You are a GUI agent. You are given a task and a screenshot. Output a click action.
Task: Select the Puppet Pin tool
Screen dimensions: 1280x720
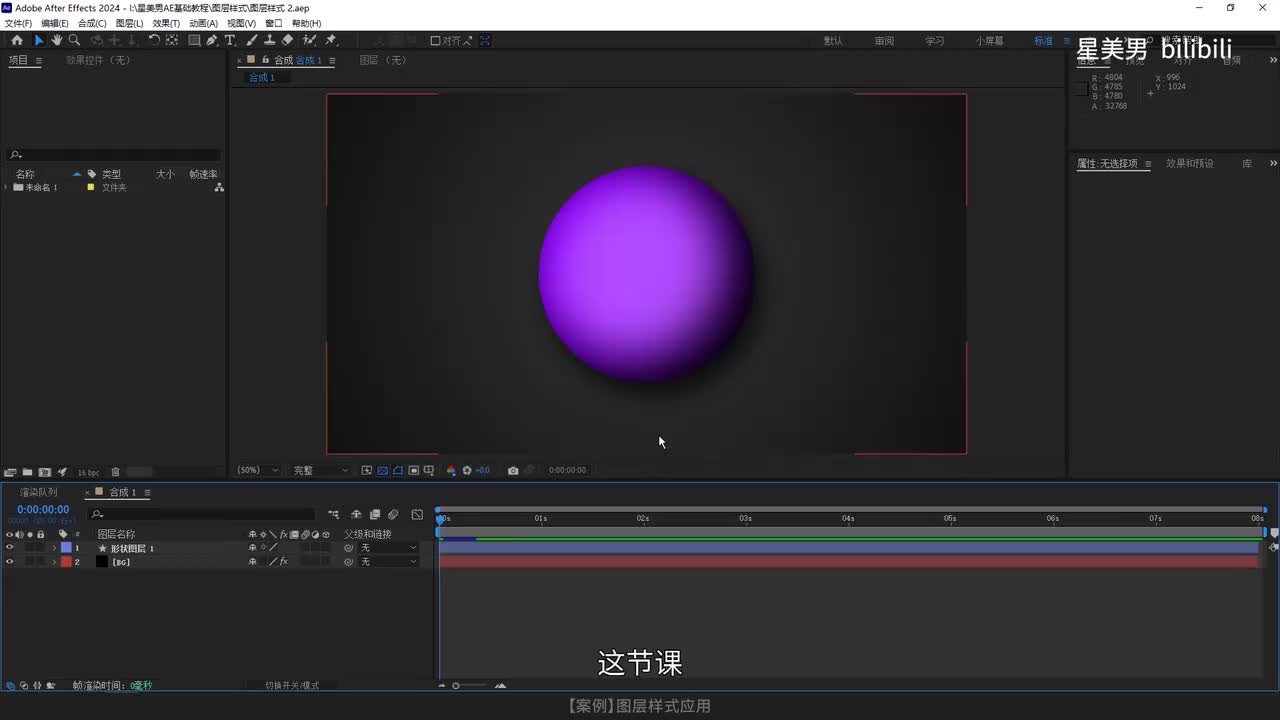click(331, 40)
